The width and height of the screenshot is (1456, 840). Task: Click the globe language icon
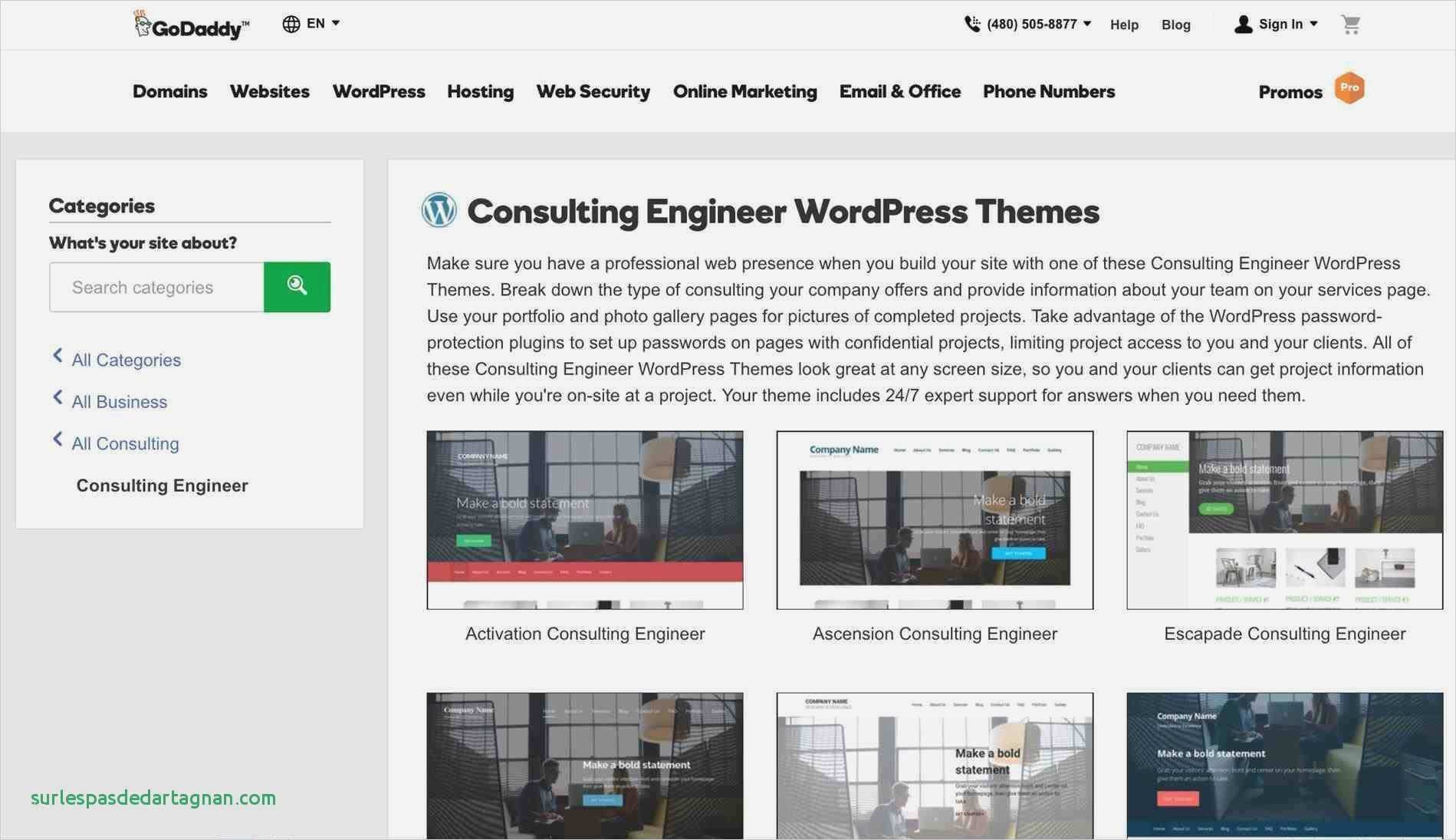[291, 24]
